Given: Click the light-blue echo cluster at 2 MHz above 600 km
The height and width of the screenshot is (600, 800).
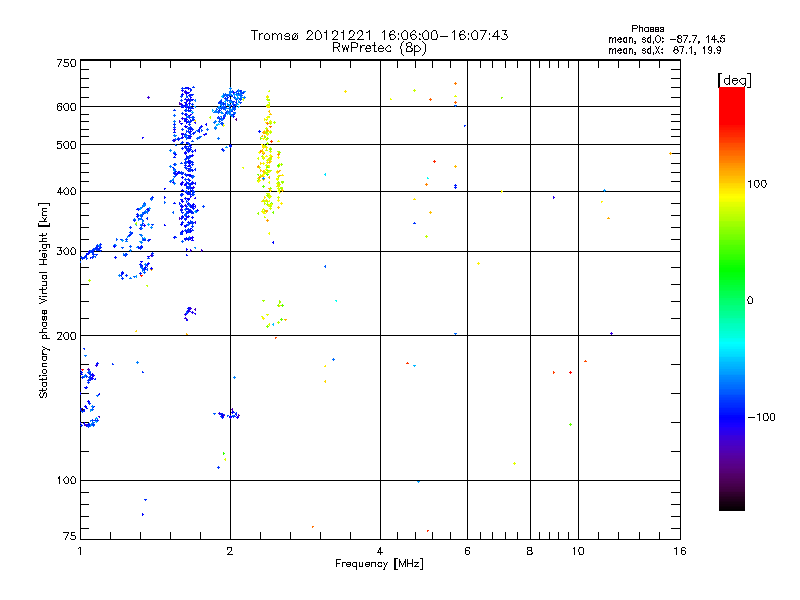Looking at the screenshot, I should pyautogui.click(x=230, y=104).
